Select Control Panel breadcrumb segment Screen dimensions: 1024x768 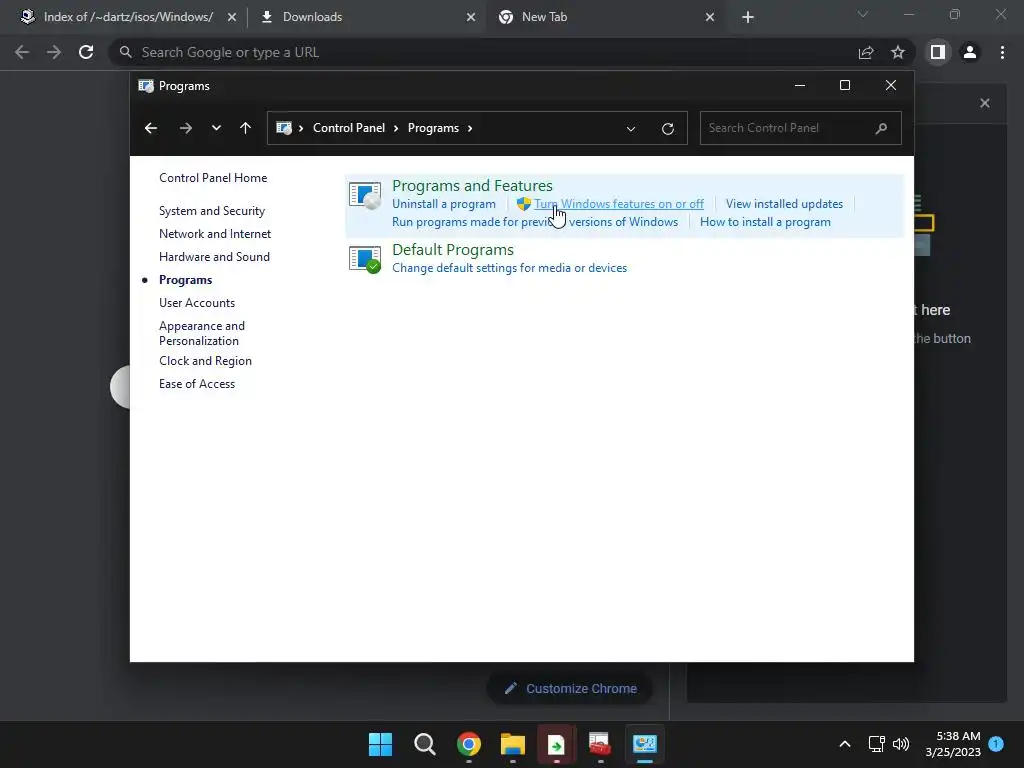(349, 128)
